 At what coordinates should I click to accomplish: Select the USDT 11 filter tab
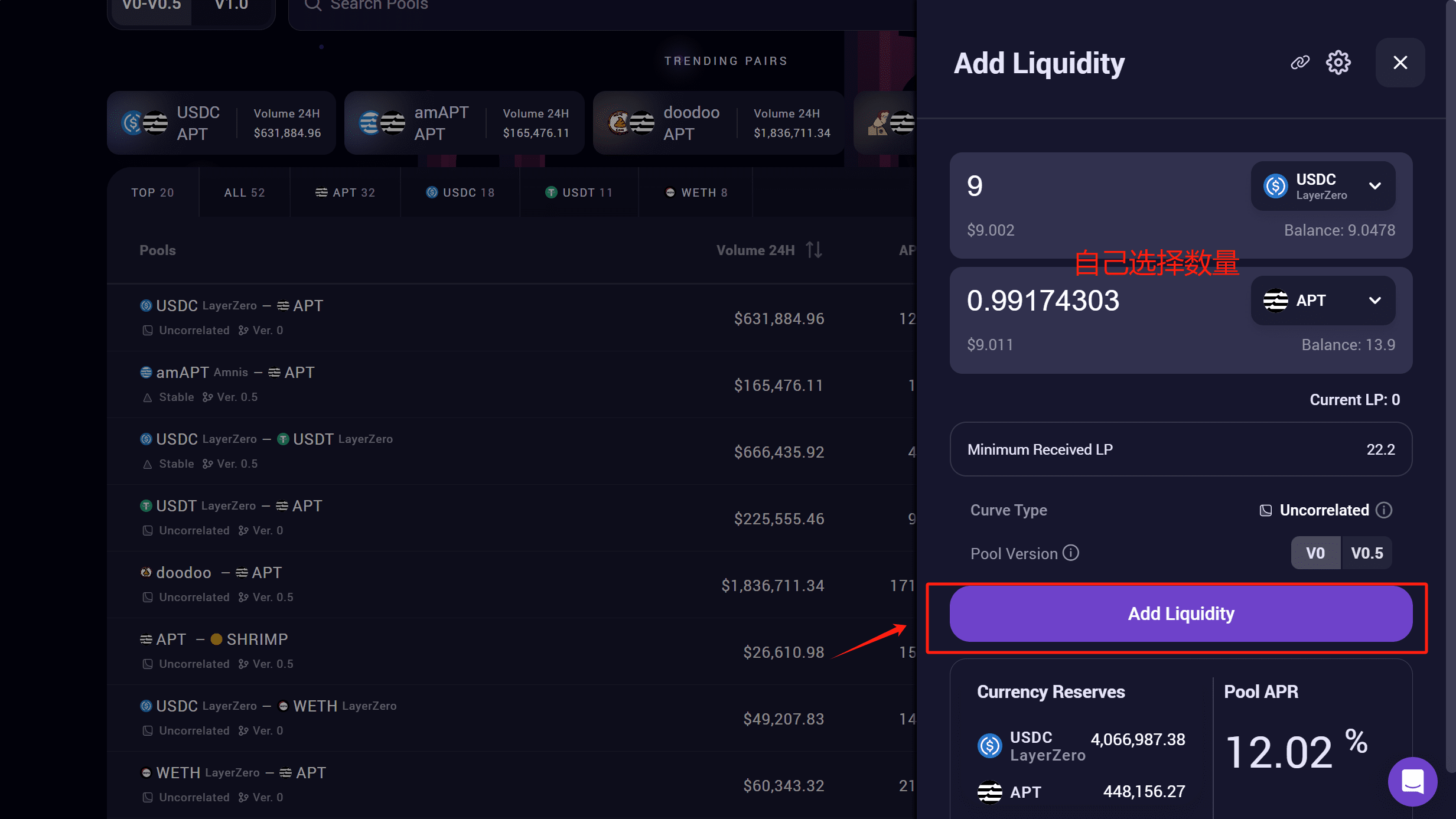pyautogui.click(x=579, y=192)
